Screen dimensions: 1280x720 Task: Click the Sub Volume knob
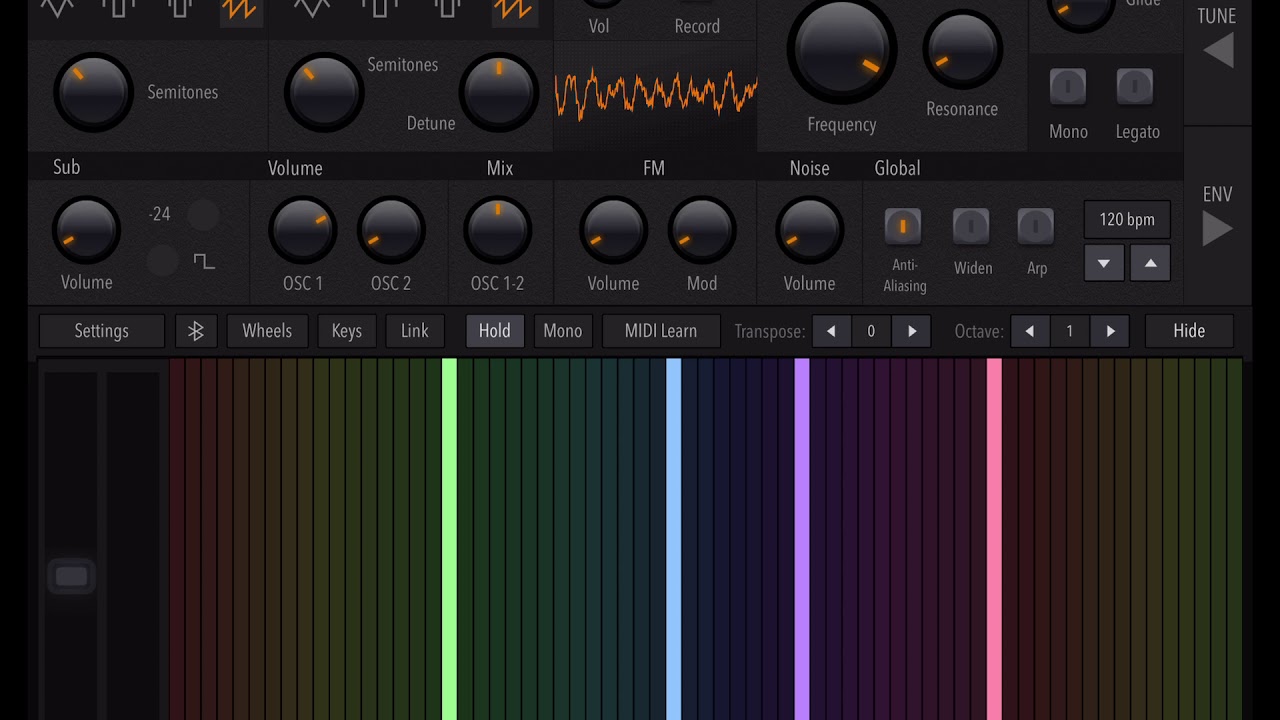(86, 231)
